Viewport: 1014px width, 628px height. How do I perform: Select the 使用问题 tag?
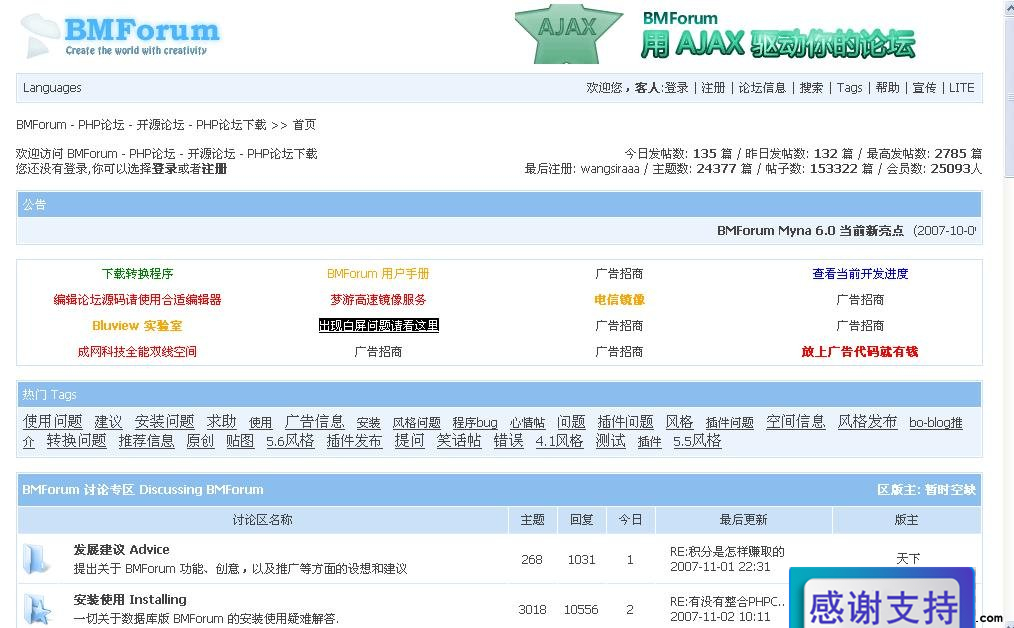point(53,422)
